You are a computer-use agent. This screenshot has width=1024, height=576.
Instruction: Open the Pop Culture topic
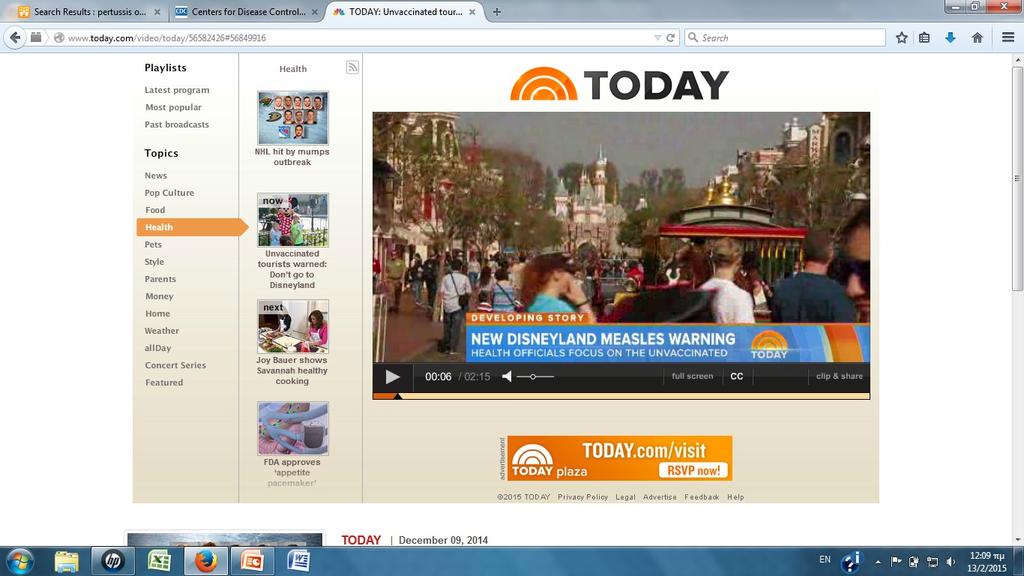[169, 193]
